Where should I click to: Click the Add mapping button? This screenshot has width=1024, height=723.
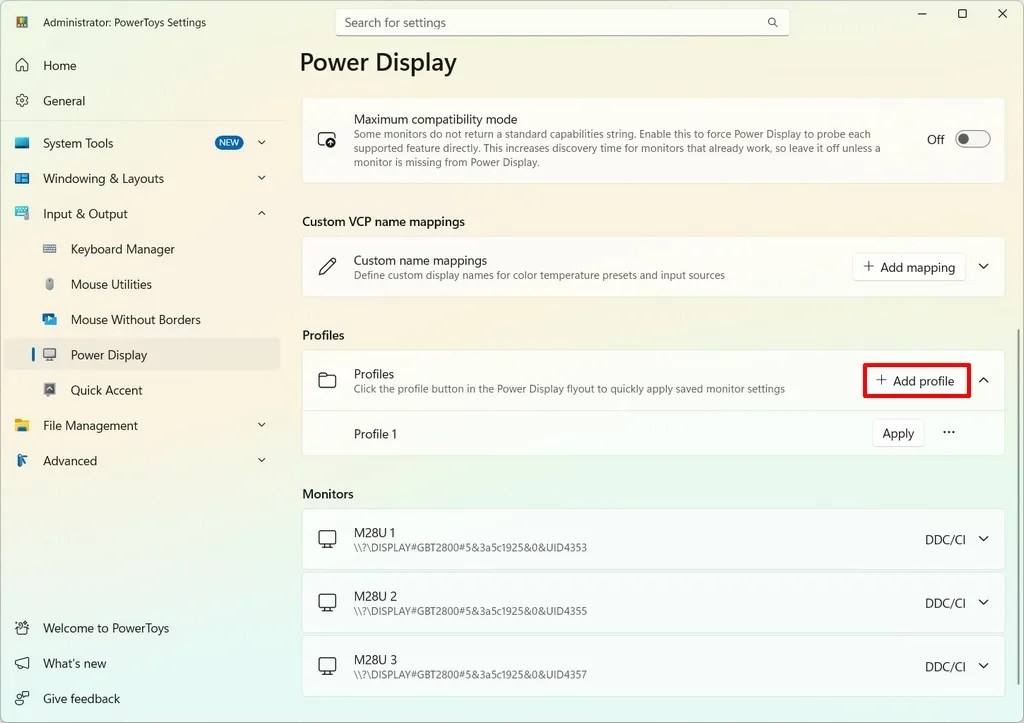tap(908, 266)
